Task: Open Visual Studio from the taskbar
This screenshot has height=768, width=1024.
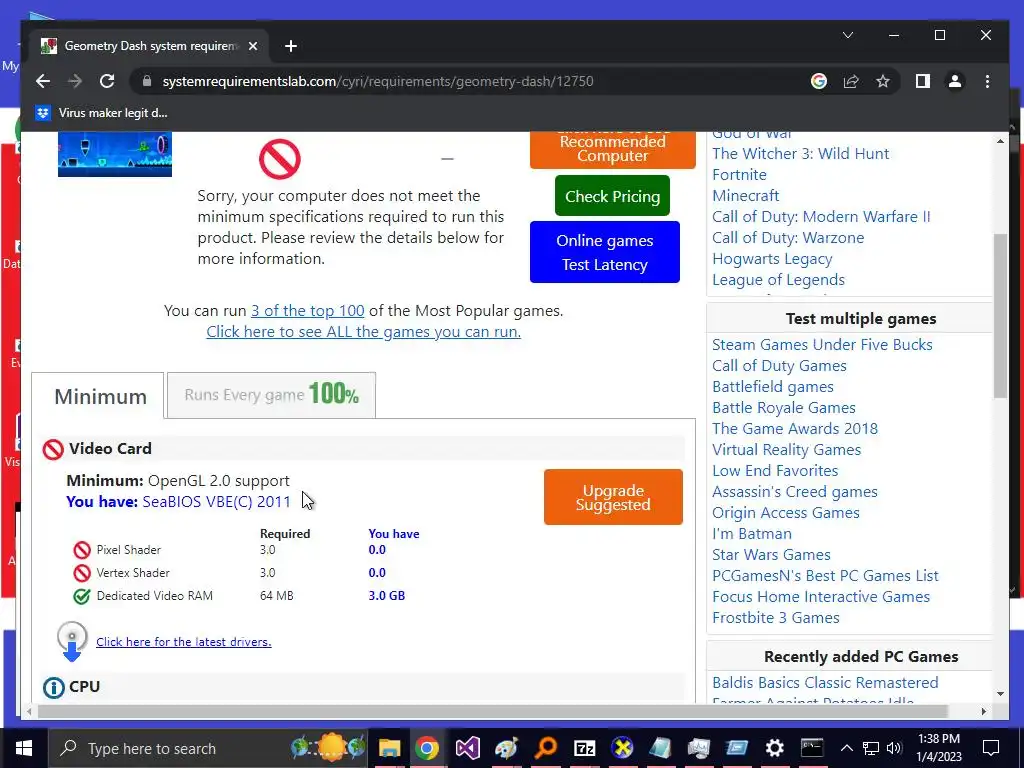Action: pos(468,748)
